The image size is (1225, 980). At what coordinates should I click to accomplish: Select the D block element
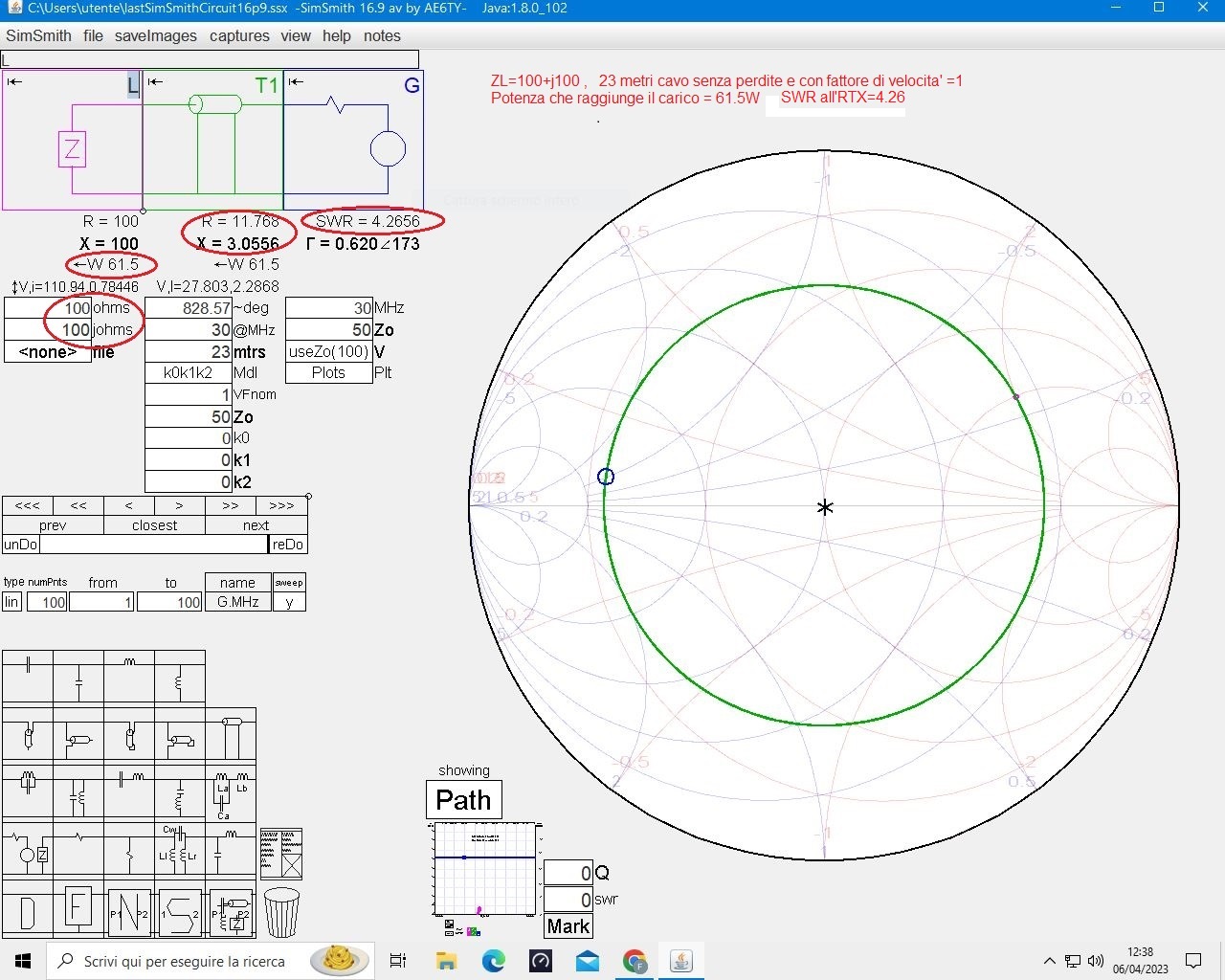pos(28,910)
